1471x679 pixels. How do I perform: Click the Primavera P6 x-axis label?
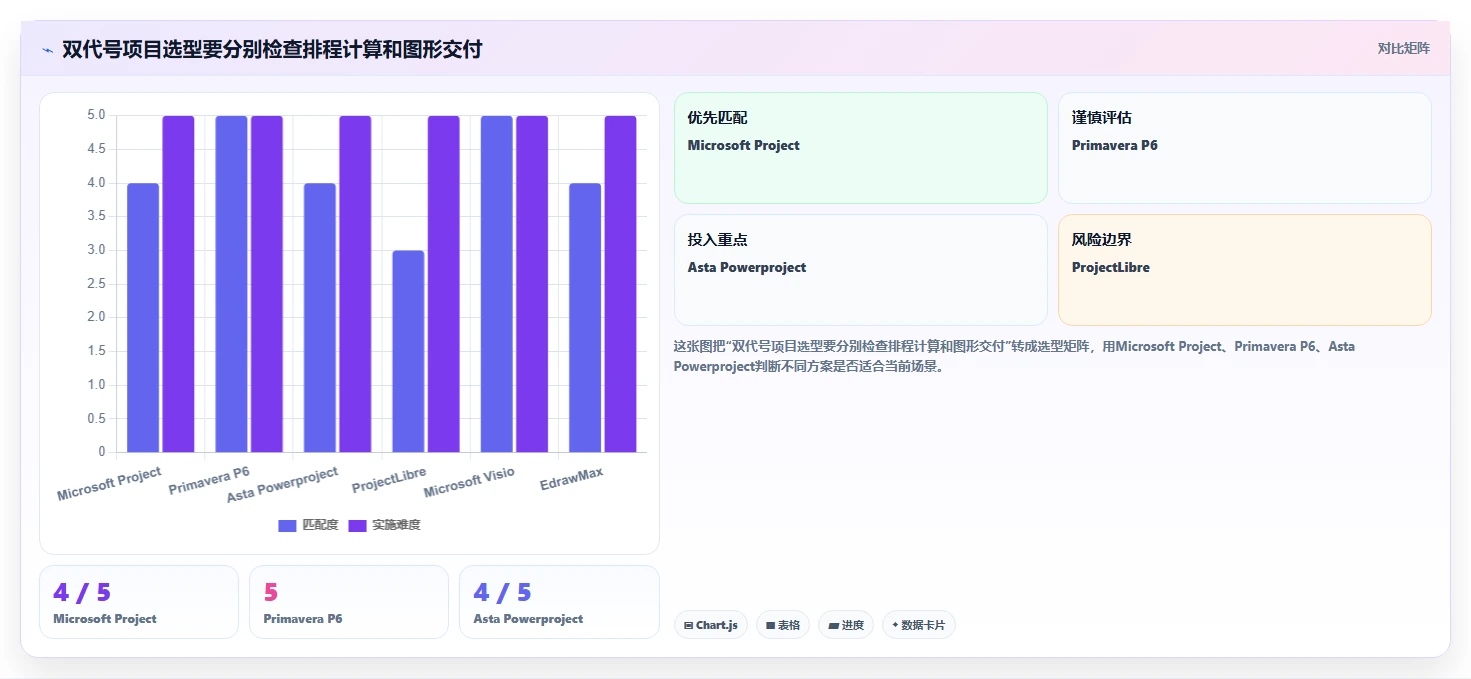coord(209,480)
